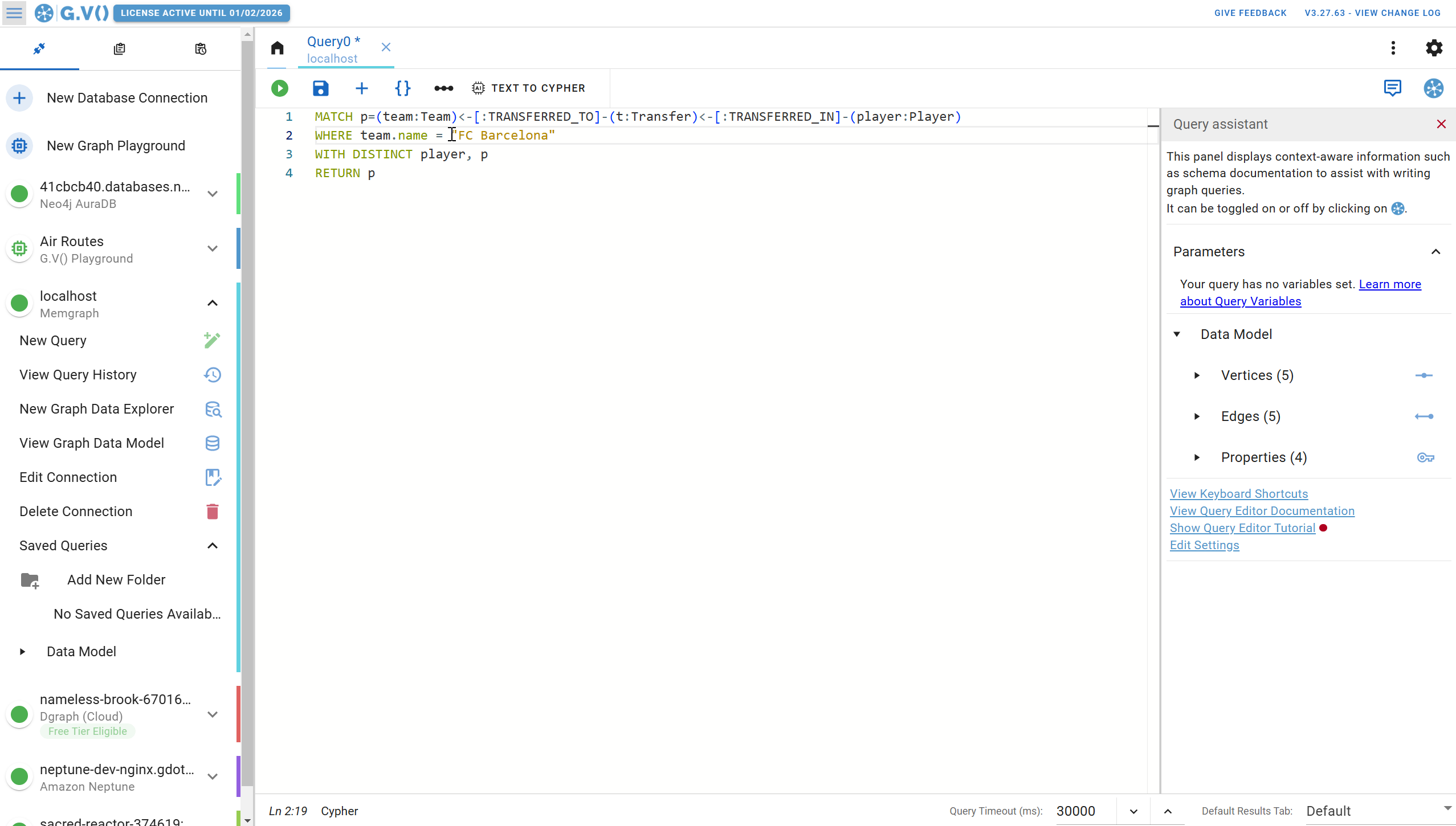
Task: Open Show Query Editor Tutorial link
Action: pyautogui.click(x=1242, y=528)
